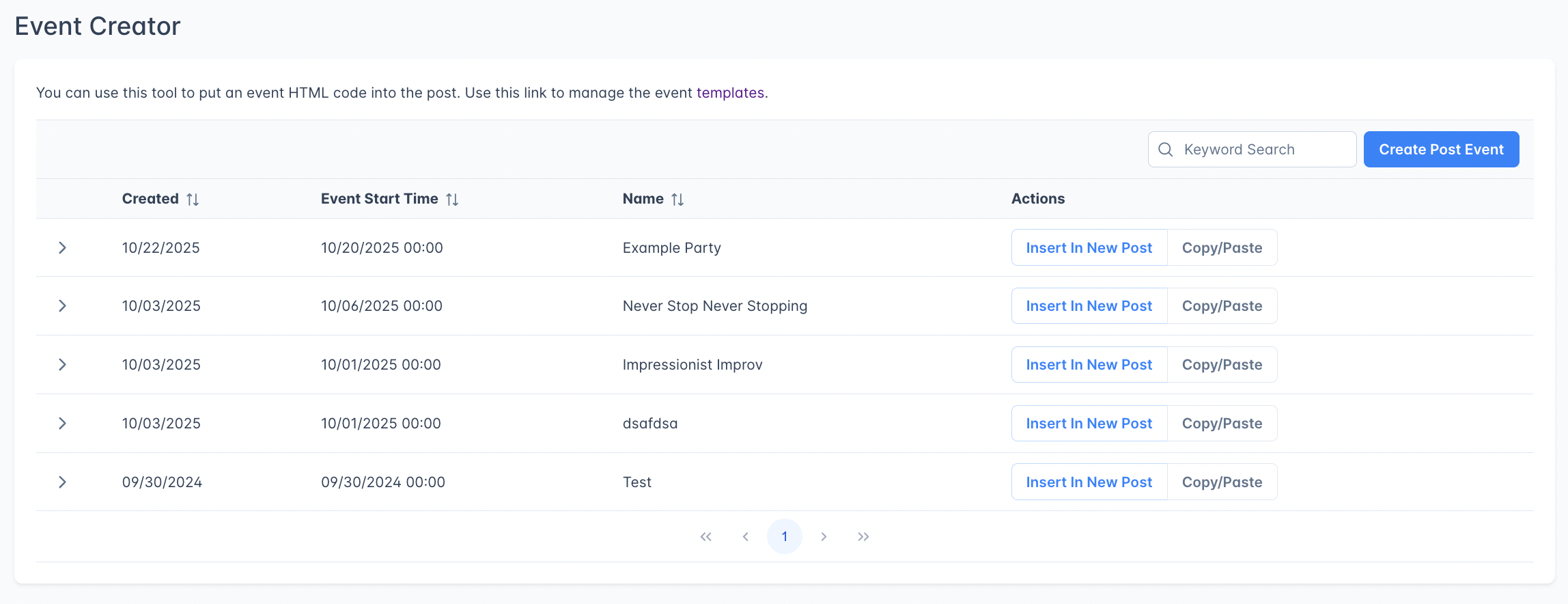1568x604 pixels.
Task: Insert Never Stop Never Stopping in new post
Action: (x=1089, y=306)
